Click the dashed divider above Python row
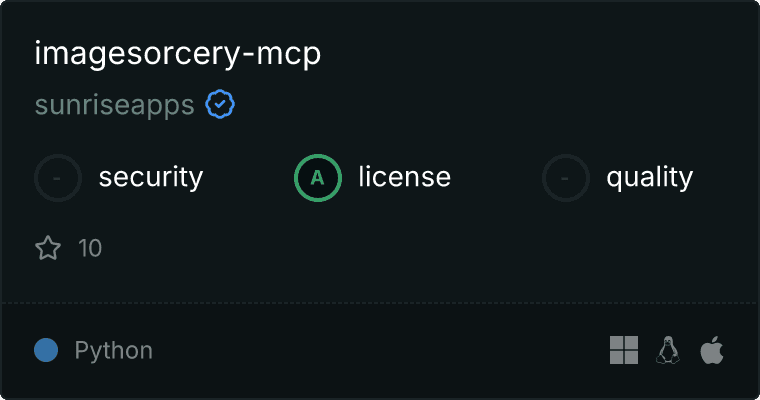The height and width of the screenshot is (400, 760). tap(380, 303)
